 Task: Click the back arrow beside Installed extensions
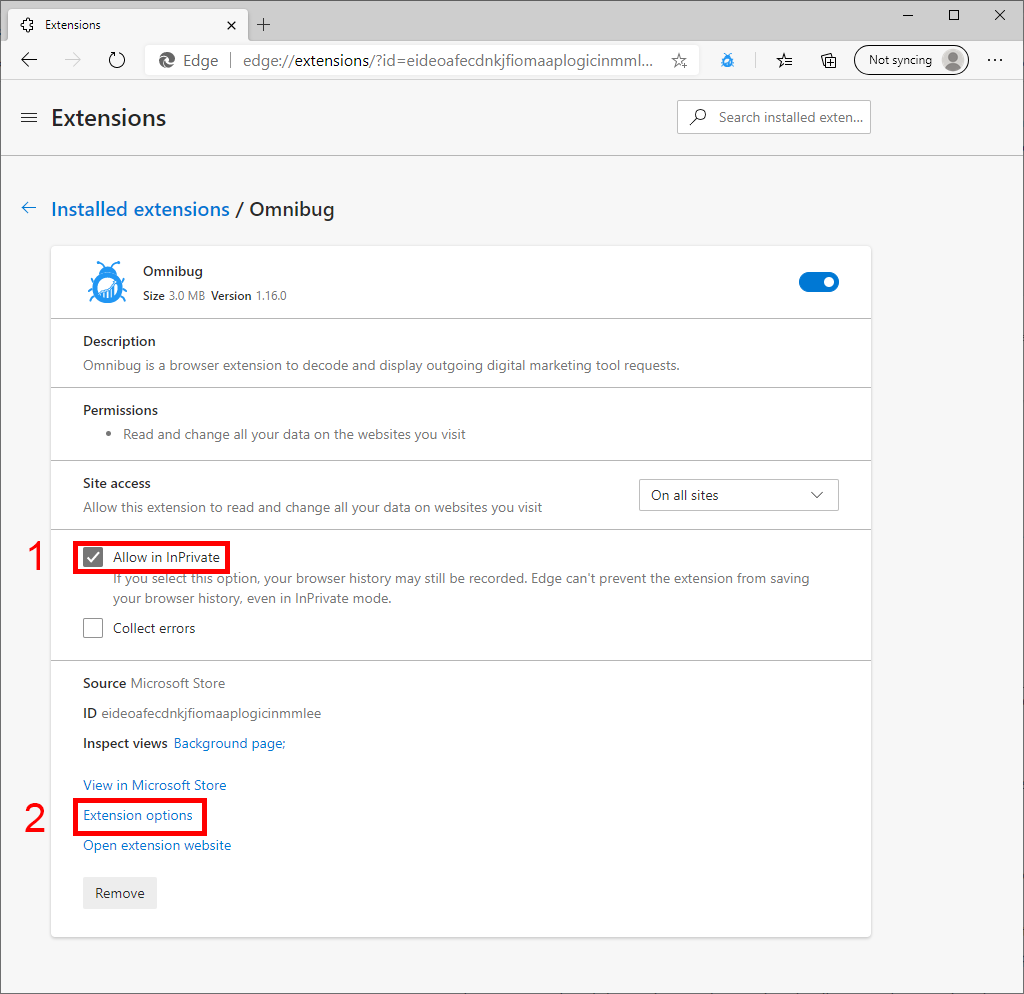29,208
